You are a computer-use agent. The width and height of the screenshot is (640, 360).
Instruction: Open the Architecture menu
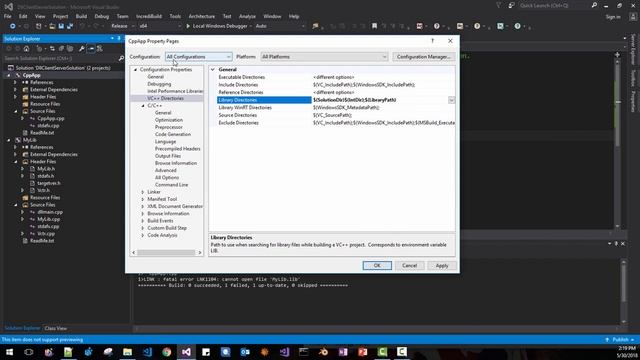point(202,16)
